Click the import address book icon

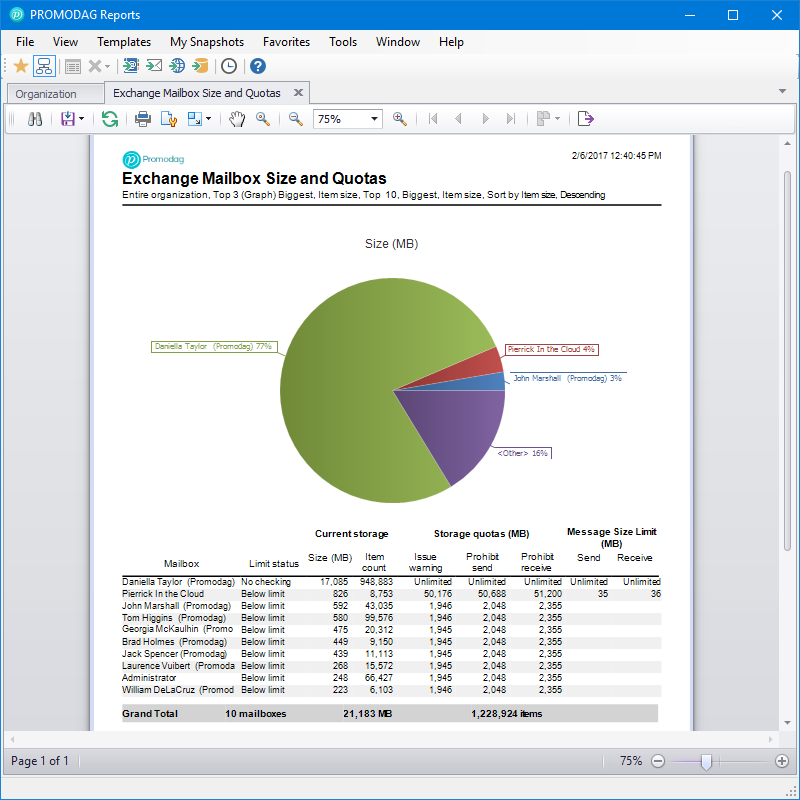pyautogui.click(x=131, y=66)
